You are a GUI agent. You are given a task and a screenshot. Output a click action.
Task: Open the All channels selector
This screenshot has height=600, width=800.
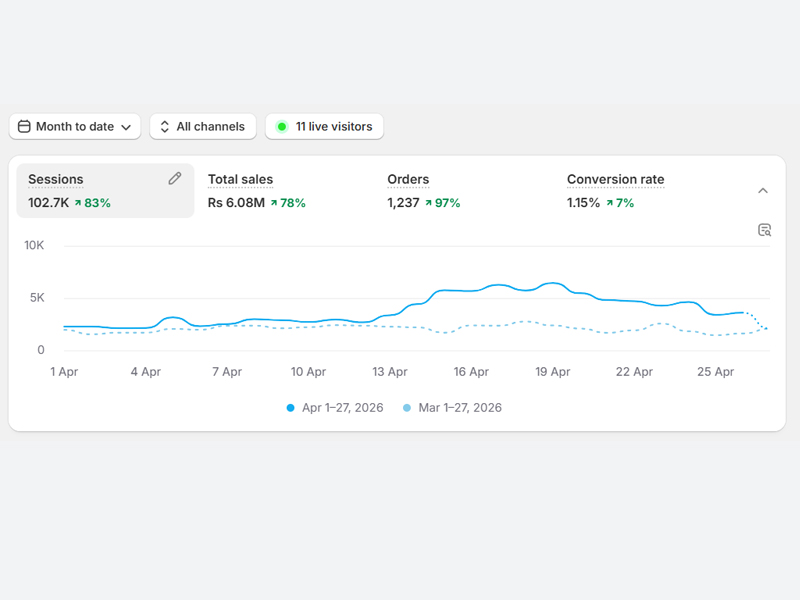[x=203, y=127]
